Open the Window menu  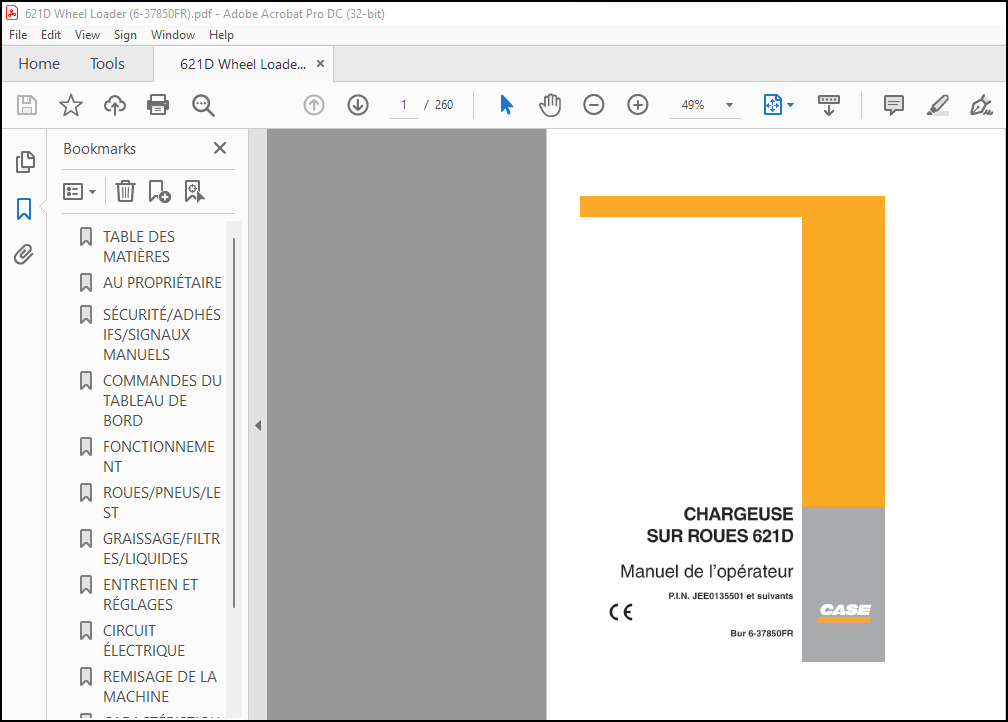pos(173,35)
